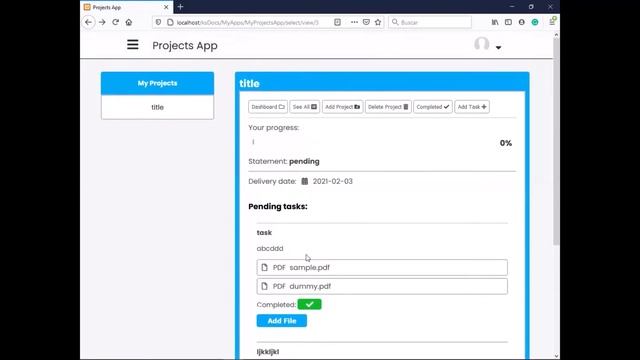The width and height of the screenshot is (640, 360).
Task: Open the sample.pdf file row
Action: (x=382, y=267)
